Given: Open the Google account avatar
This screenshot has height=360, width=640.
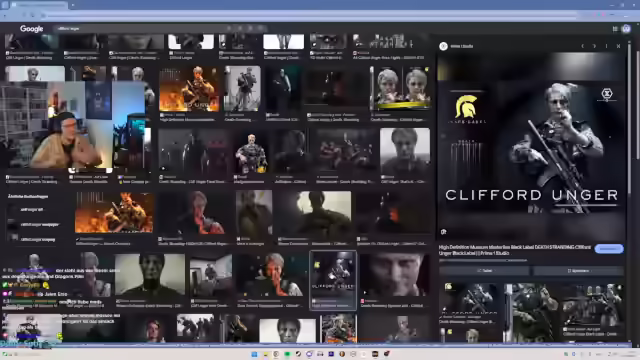Looking at the screenshot, I should click(626, 29).
